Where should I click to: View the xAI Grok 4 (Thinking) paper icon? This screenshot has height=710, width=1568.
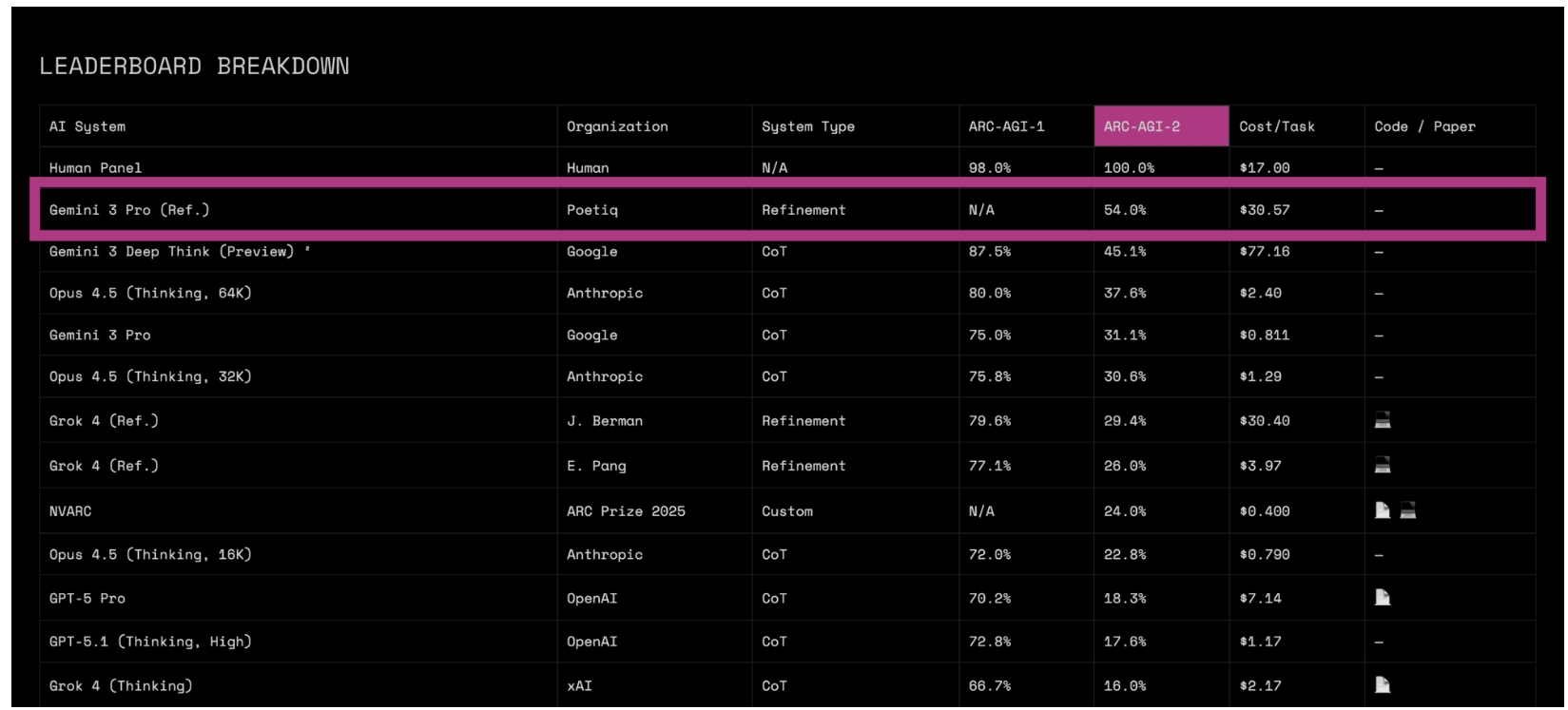[x=1383, y=685]
